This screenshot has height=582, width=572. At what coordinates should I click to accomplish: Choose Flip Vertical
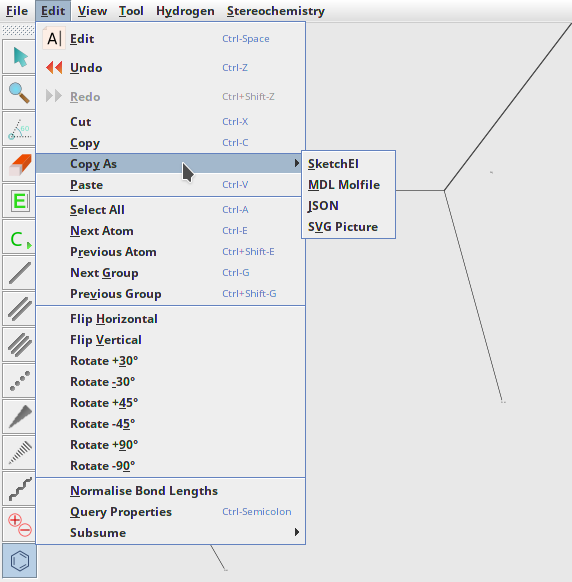click(171, 340)
